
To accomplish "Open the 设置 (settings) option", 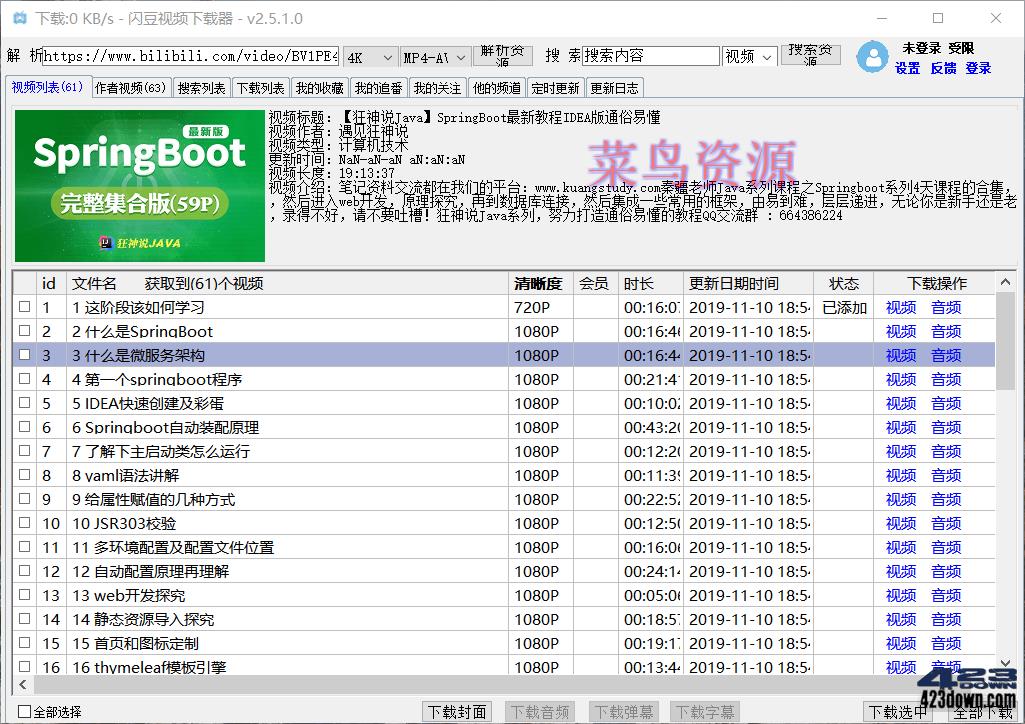I will point(907,69).
